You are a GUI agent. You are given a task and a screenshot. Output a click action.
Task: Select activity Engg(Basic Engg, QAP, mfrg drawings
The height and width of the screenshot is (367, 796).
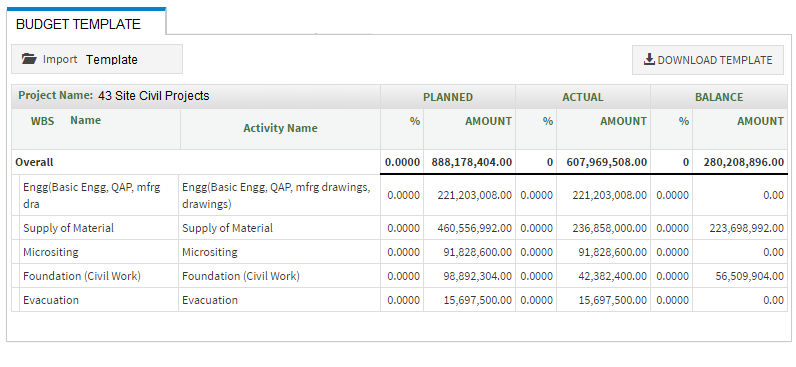coord(276,195)
